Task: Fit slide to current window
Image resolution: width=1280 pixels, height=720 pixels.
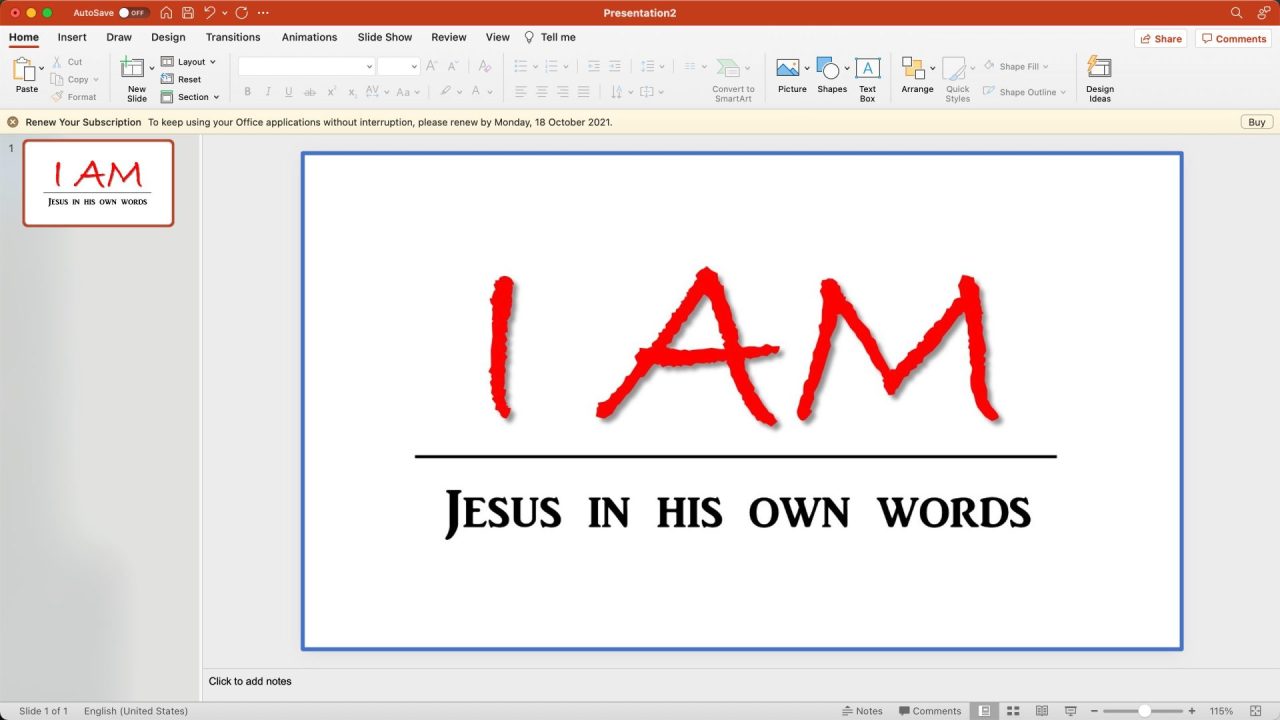Action: click(1256, 711)
